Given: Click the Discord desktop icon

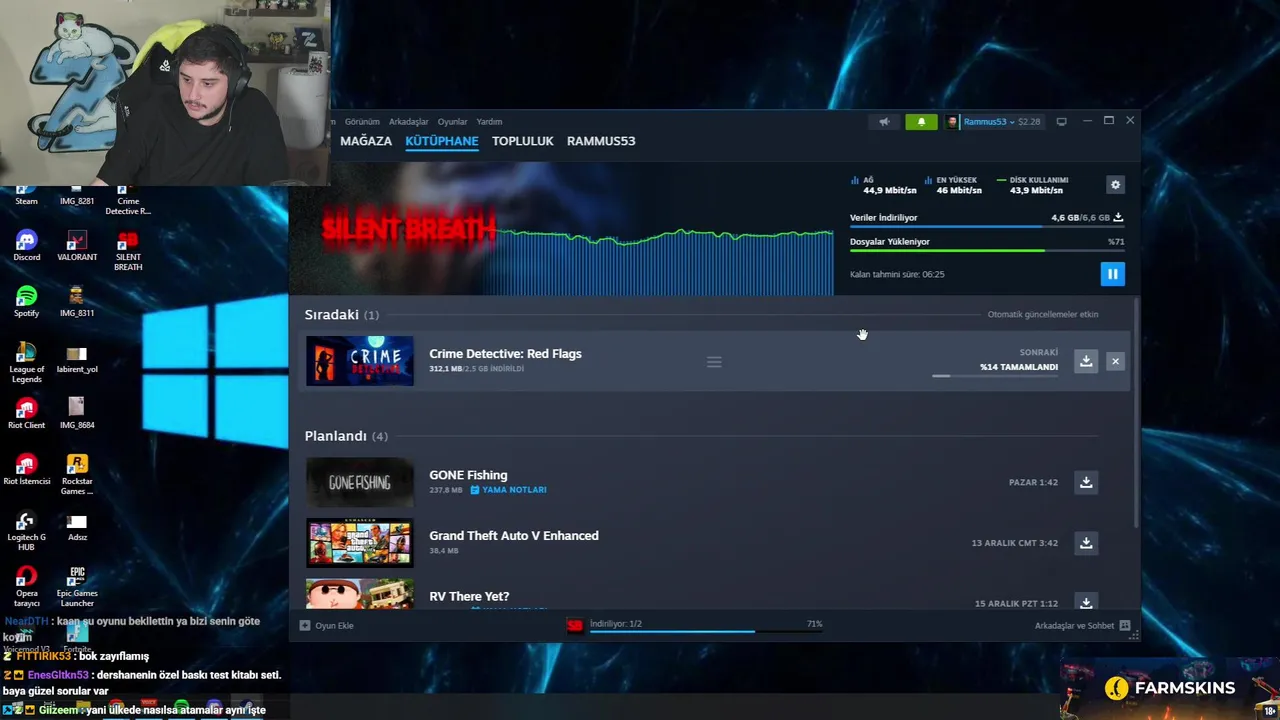Looking at the screenshot, I should 27,246.
